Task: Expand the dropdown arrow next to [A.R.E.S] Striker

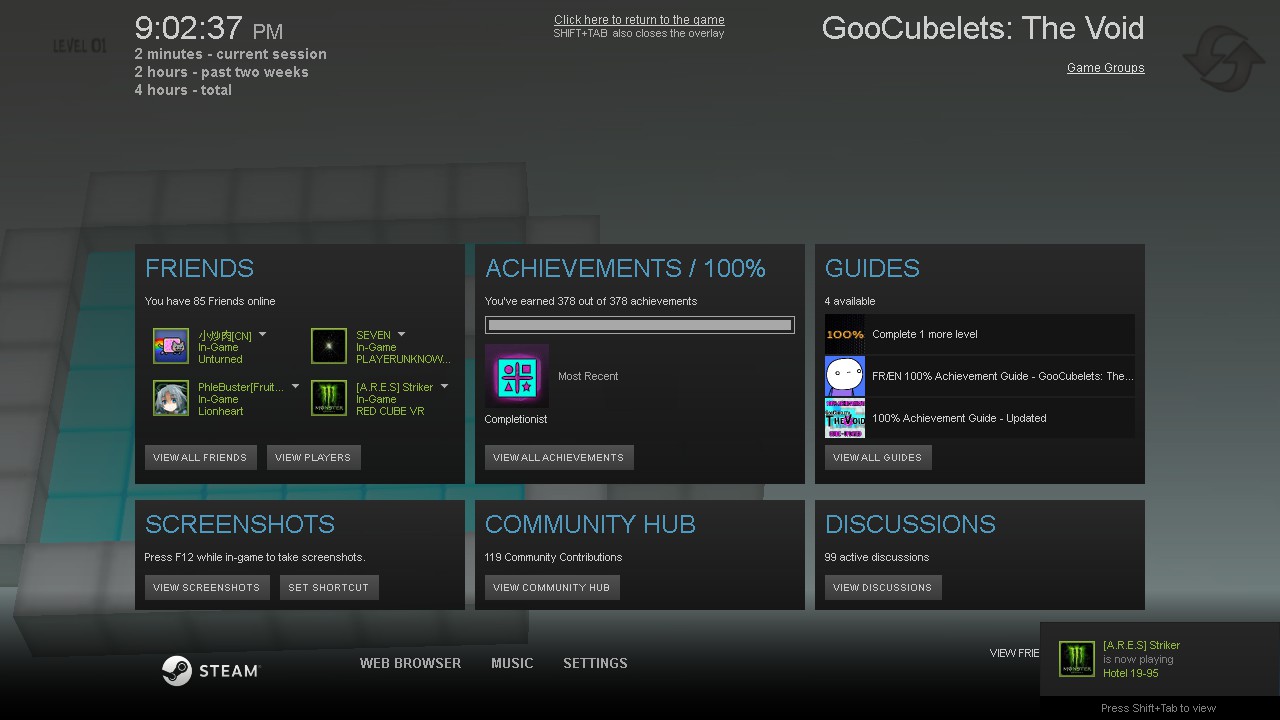Action: [x=444, y=386]
